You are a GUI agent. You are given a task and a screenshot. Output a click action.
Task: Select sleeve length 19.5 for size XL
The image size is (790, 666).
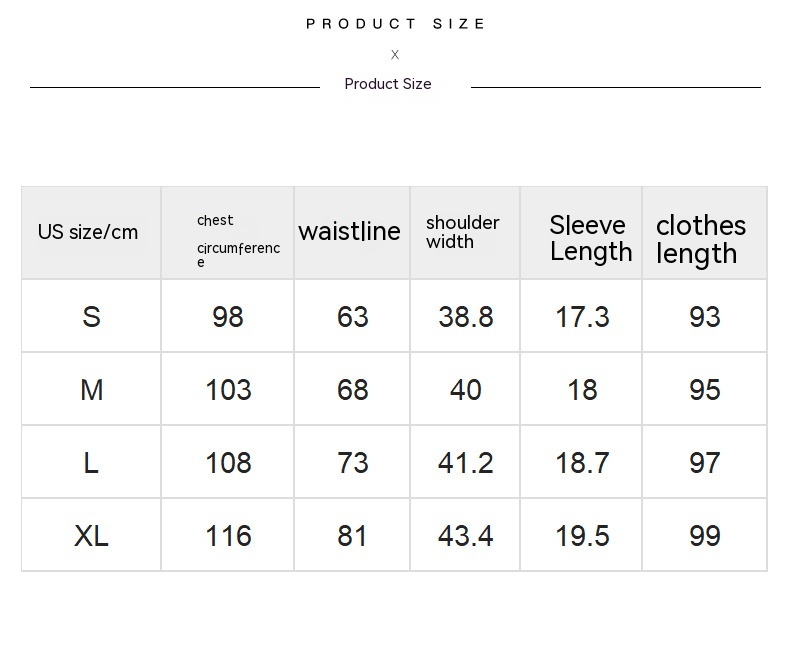[582, 536]
